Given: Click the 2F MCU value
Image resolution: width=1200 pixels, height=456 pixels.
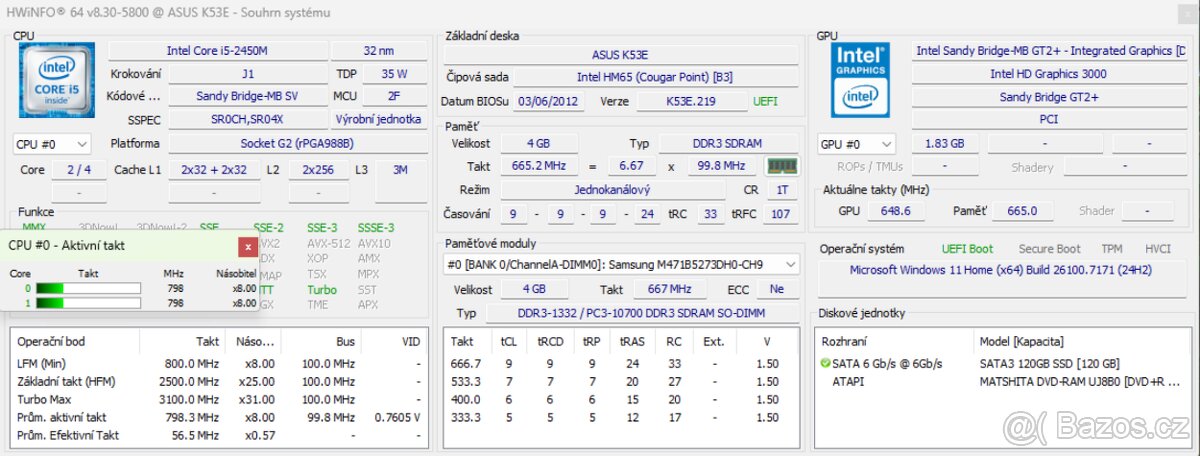Looking at the screenshot, I should coord(394,97).
